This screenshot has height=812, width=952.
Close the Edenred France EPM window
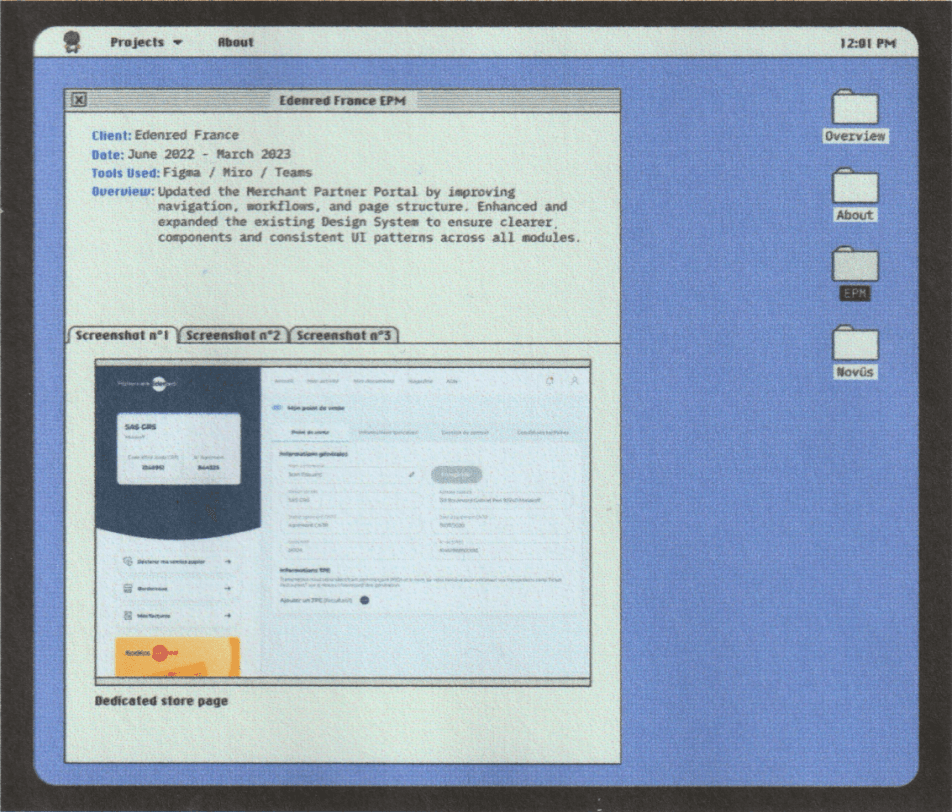[x=79, y=100]
